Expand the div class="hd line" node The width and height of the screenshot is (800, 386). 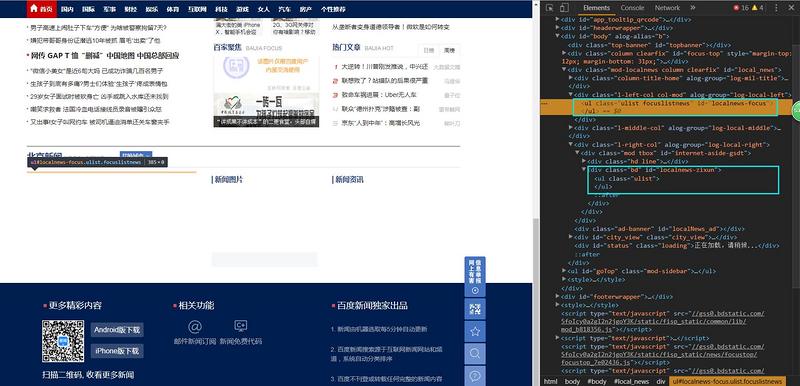pos(585,162)
